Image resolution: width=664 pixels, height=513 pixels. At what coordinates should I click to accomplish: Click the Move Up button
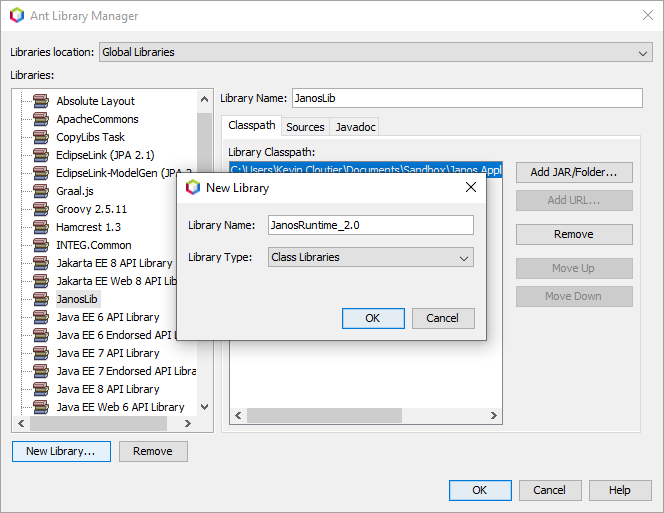click(x=574, y=269)
